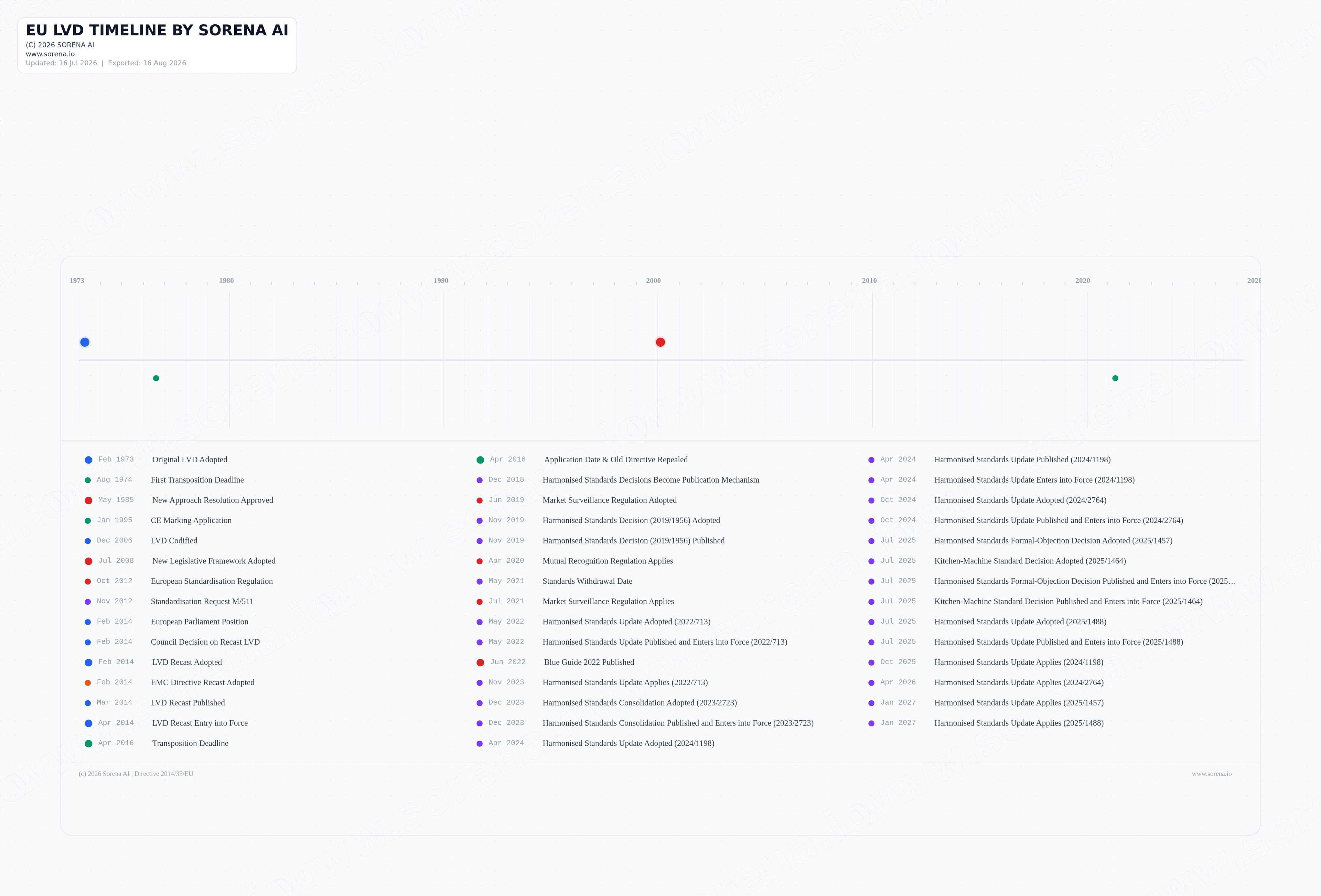The width and height of the screenshot is (1321, 896).
Task: Select the red timeline marker near 2000
Action: pos(660,342)
